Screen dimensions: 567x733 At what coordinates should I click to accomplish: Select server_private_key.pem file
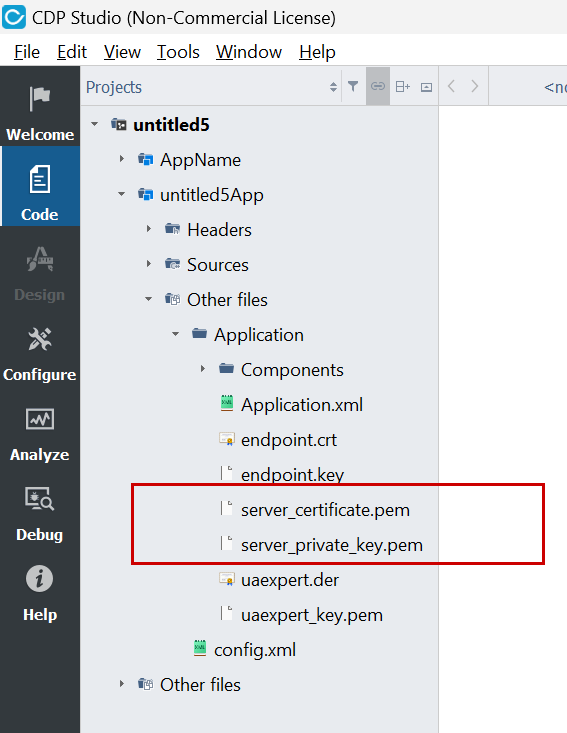point(332,545)
